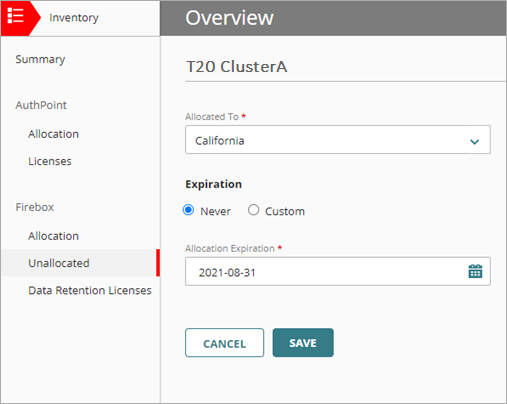The image size is (507, 404).
Task: Open Licenses under AuthPoint
Action: (x=50, y=161)
